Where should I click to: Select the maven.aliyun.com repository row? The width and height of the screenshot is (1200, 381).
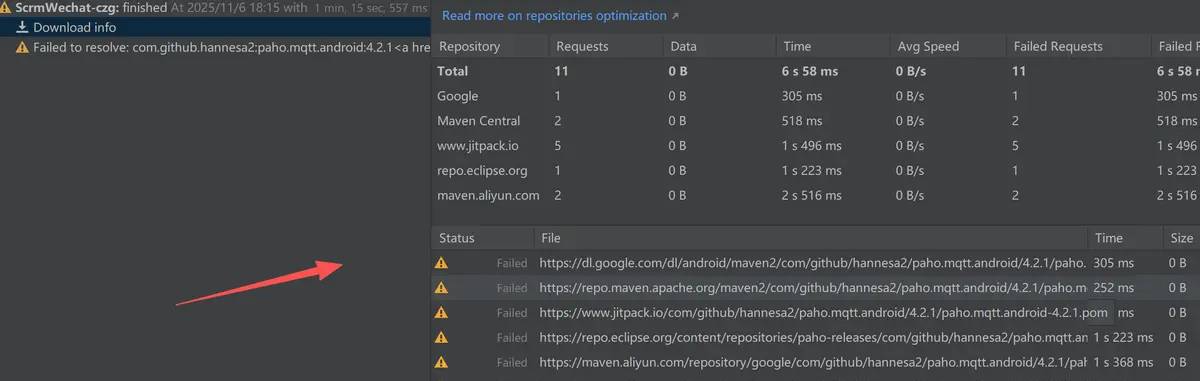click(815, 195)
